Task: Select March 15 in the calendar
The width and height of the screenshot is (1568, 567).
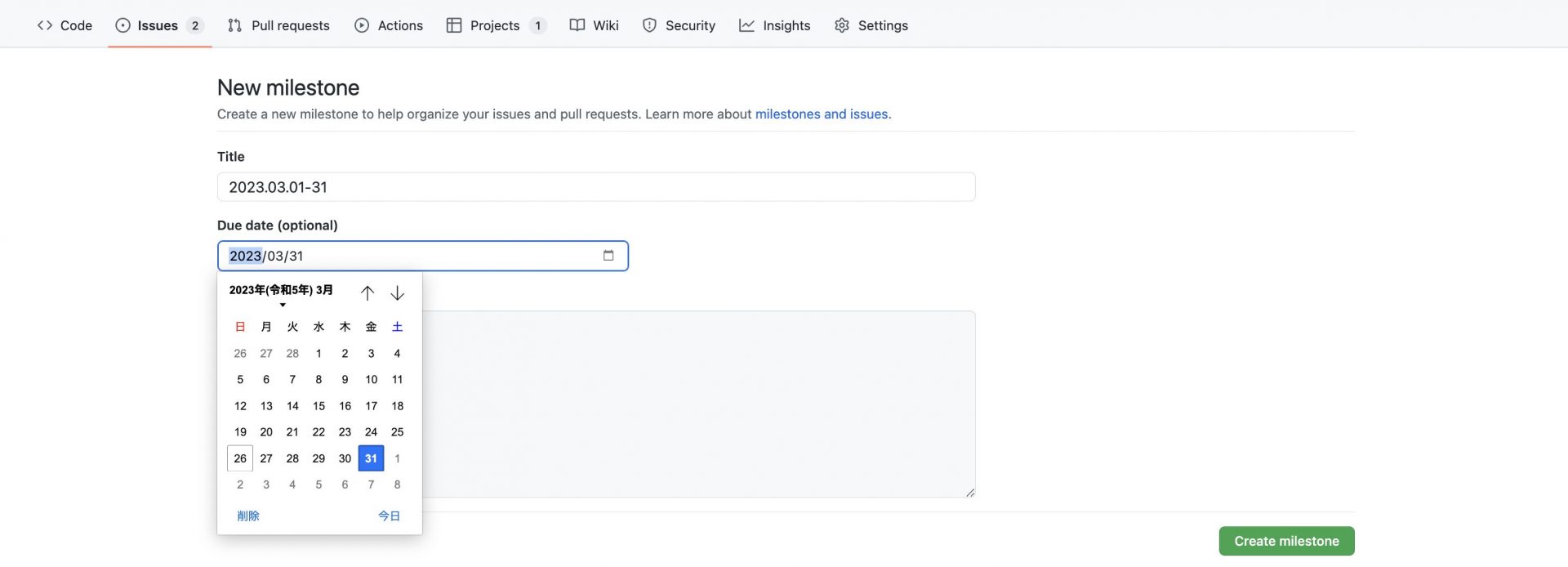Action: click(318, 406)
